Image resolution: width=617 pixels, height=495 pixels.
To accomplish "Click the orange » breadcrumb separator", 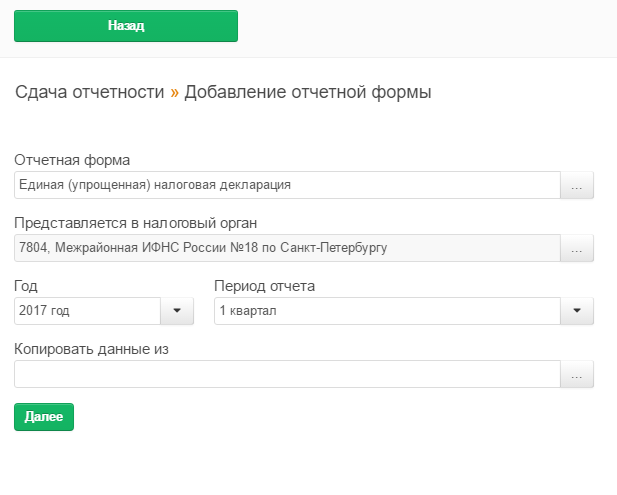I will pyautogui.click(x=175, y=93).
